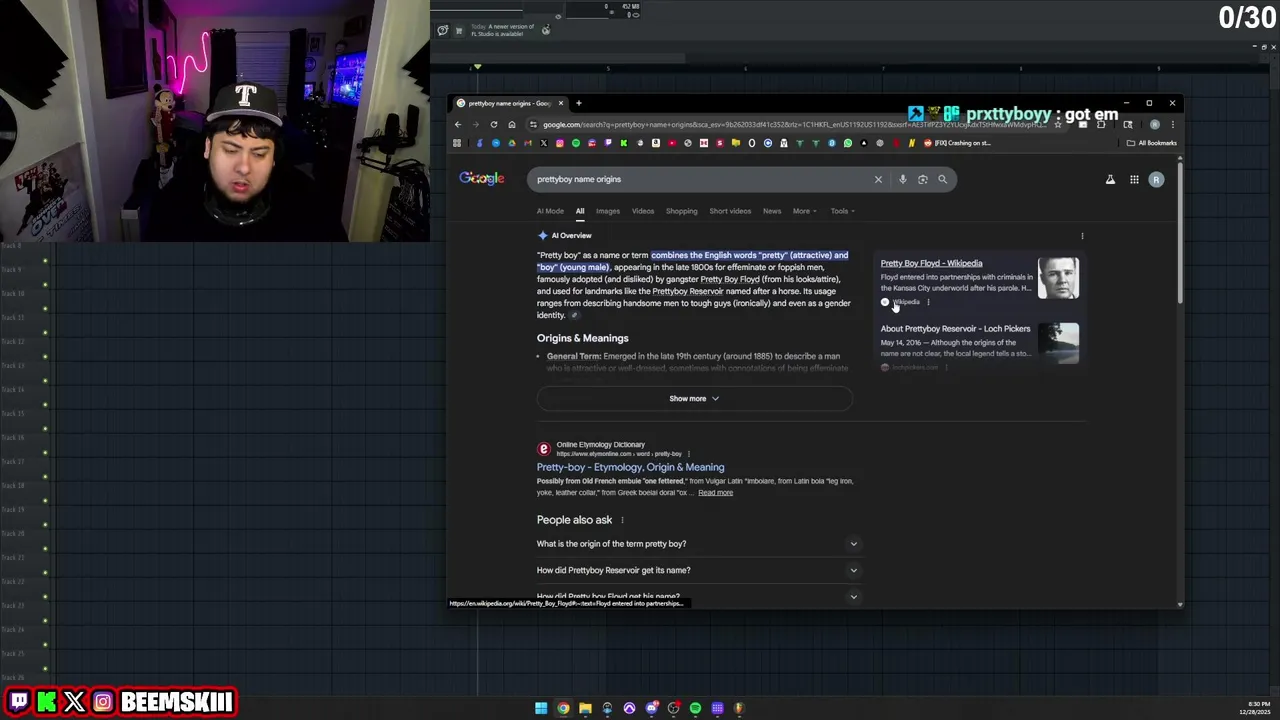Open Discord from the taskbar

pos(651,708)
